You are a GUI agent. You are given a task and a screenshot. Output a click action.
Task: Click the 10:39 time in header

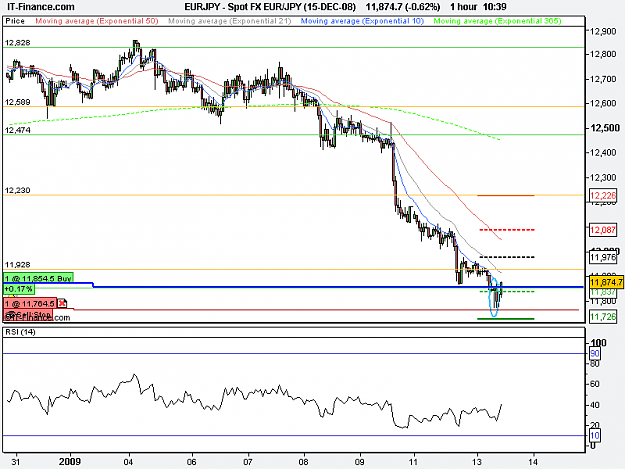pyautogui.click(x=494, y=7)
